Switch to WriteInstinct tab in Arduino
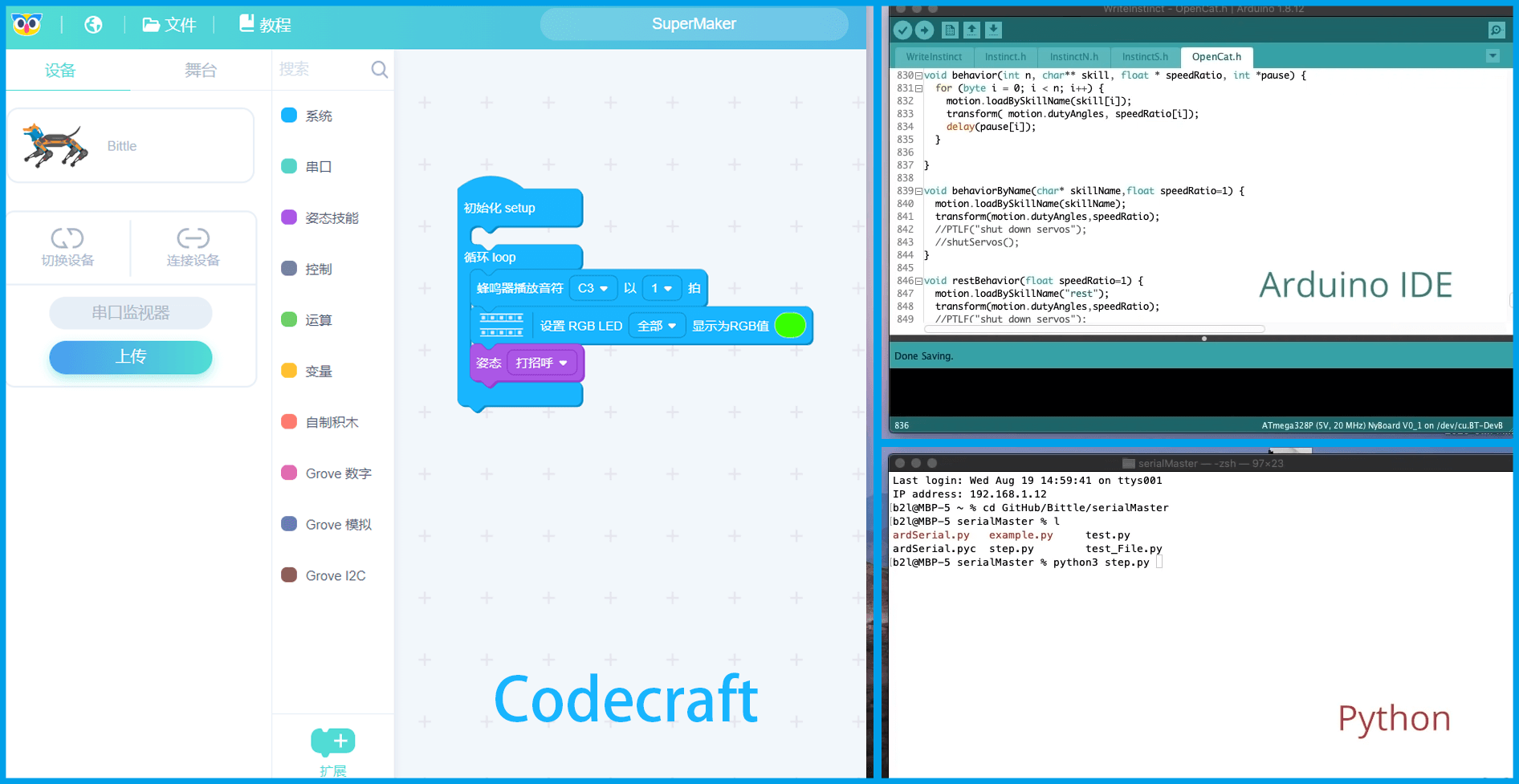Viewport: 1519px width, 784px height. pos(934,57)
